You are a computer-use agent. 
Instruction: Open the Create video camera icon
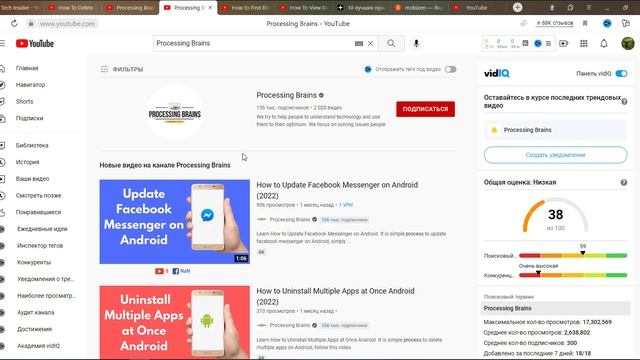563,43
